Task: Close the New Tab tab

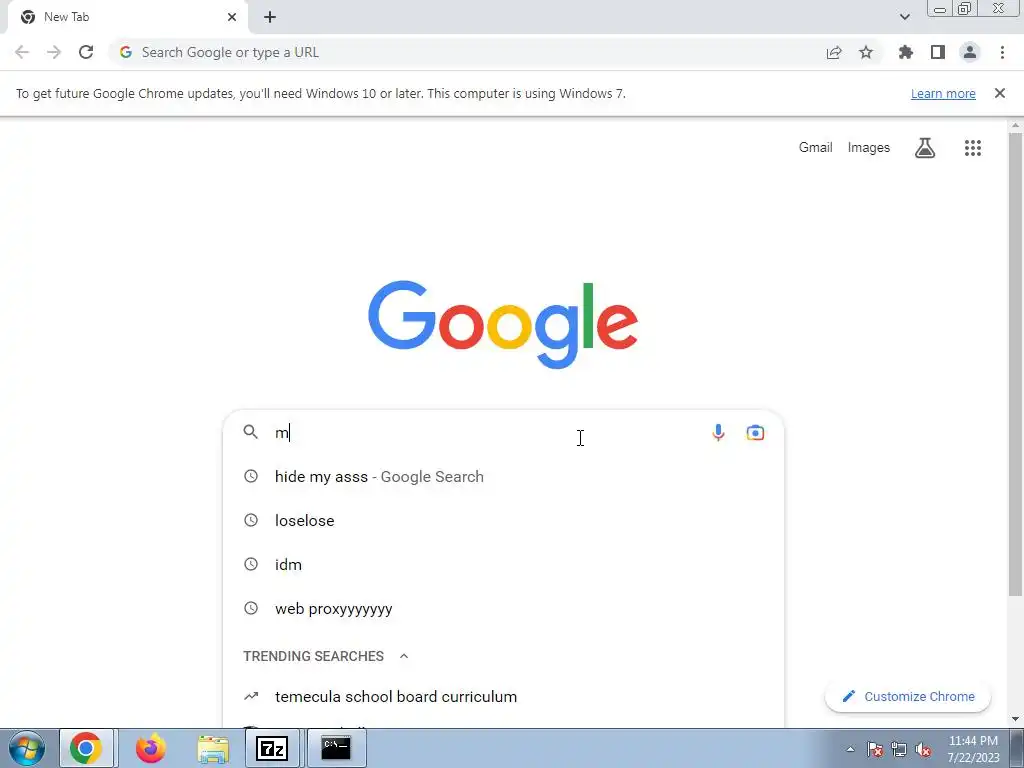Action: 232,17
